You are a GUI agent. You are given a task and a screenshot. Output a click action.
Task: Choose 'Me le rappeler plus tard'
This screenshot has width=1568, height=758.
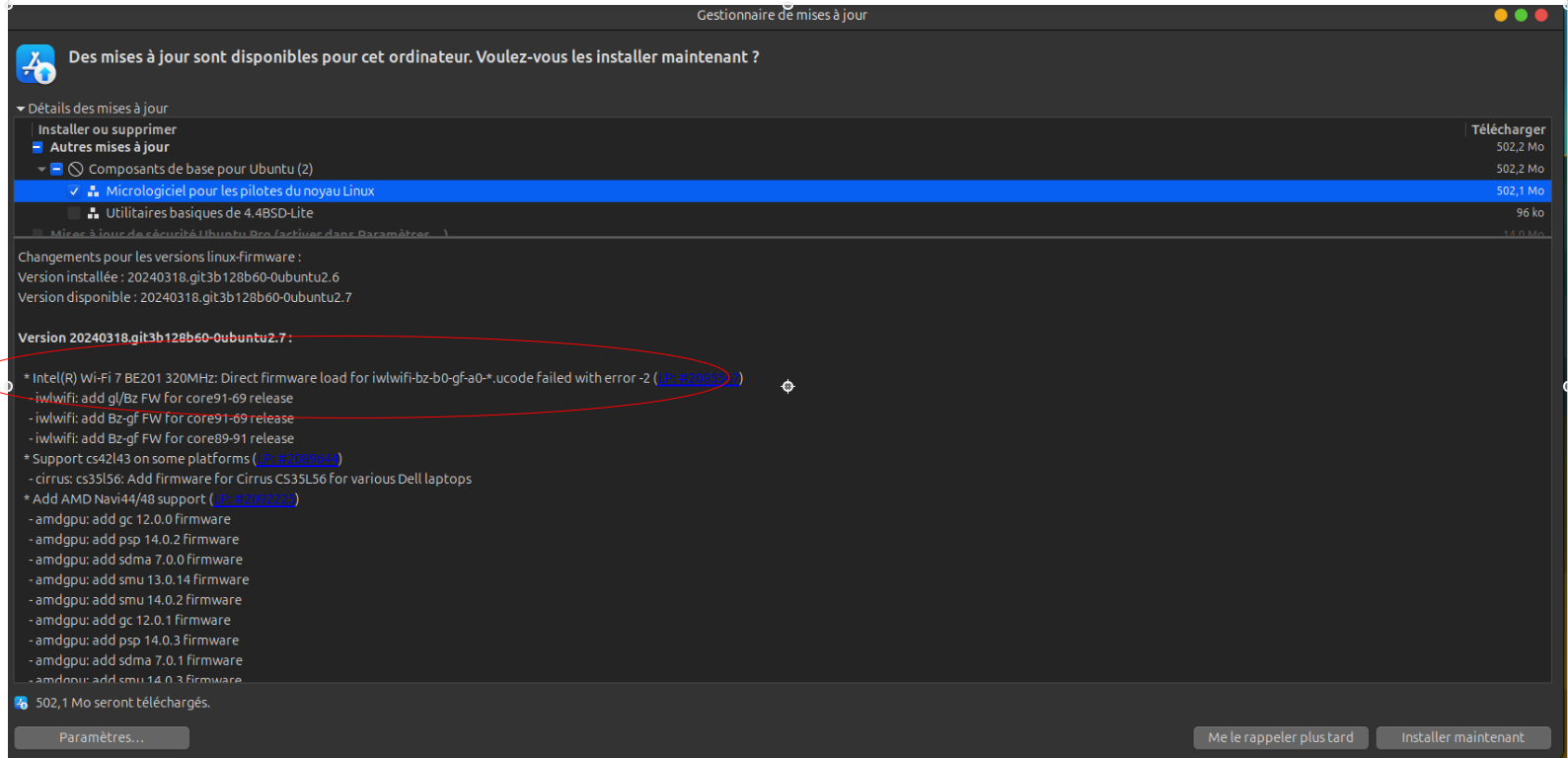click(1281, 737)
